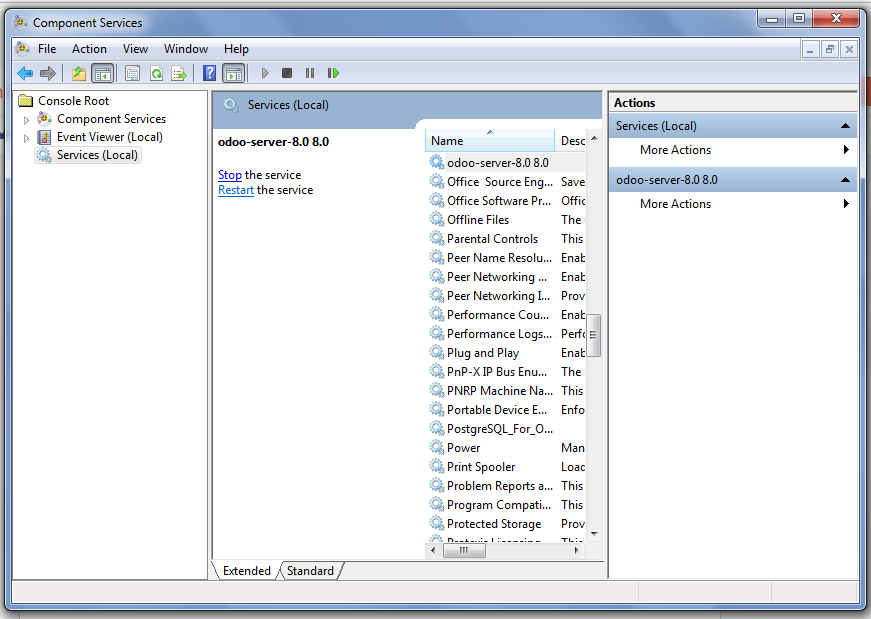Image resolution: width=871 pixels, height=619 pixels.
Task: Click the Component Services tree node icon
Action: coord(44,118)
